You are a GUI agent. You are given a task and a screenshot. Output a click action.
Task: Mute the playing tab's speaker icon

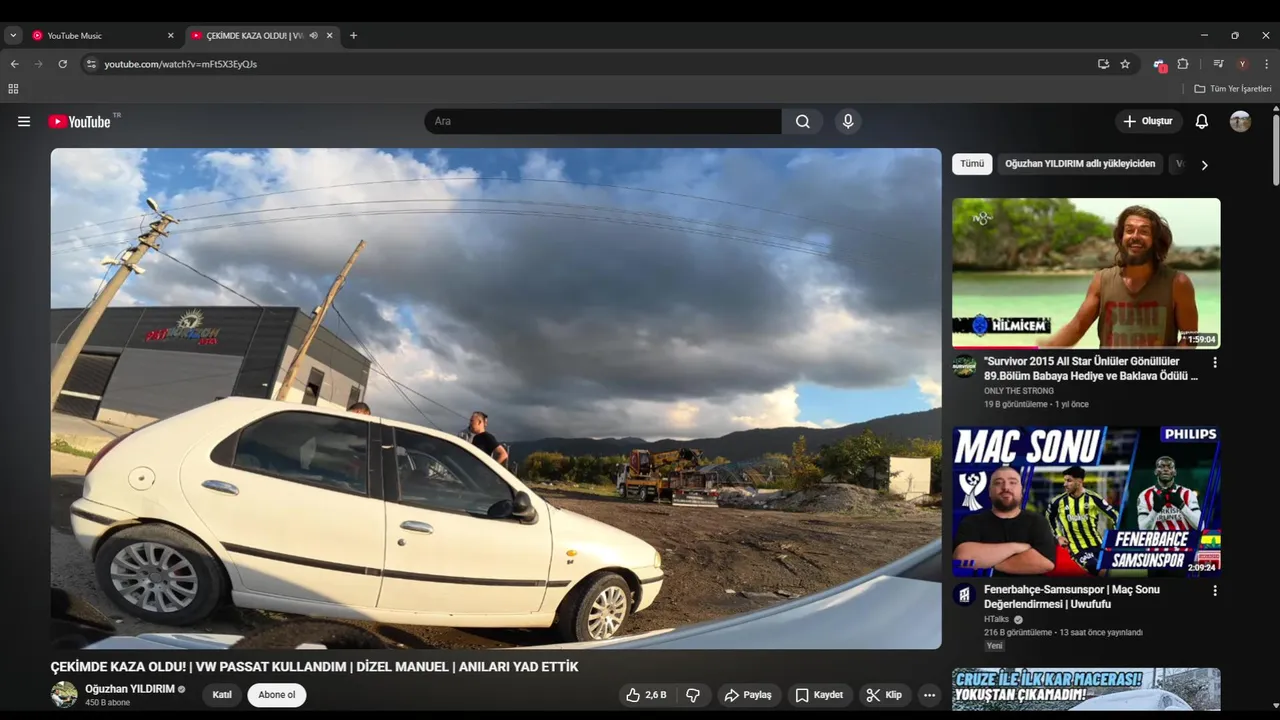[x=313, y=36]
